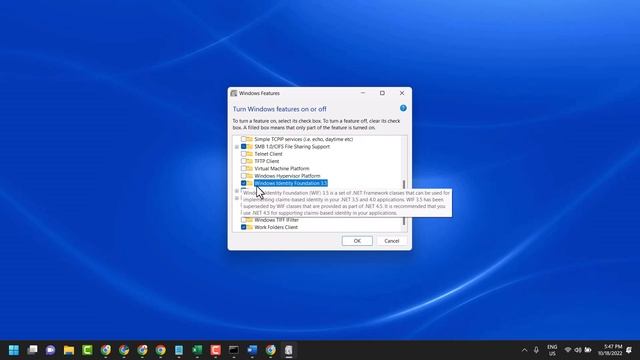Screen dimensions: 640x360
Task: Confirm changes with the OK button
Action: pos(357,241)
